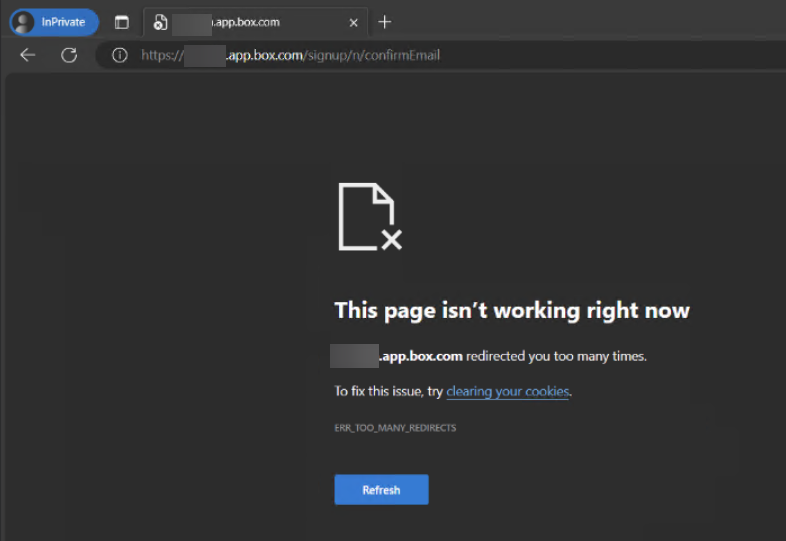
Task: Click the InPrivate profile button
Action: click(x=54, y=22)
